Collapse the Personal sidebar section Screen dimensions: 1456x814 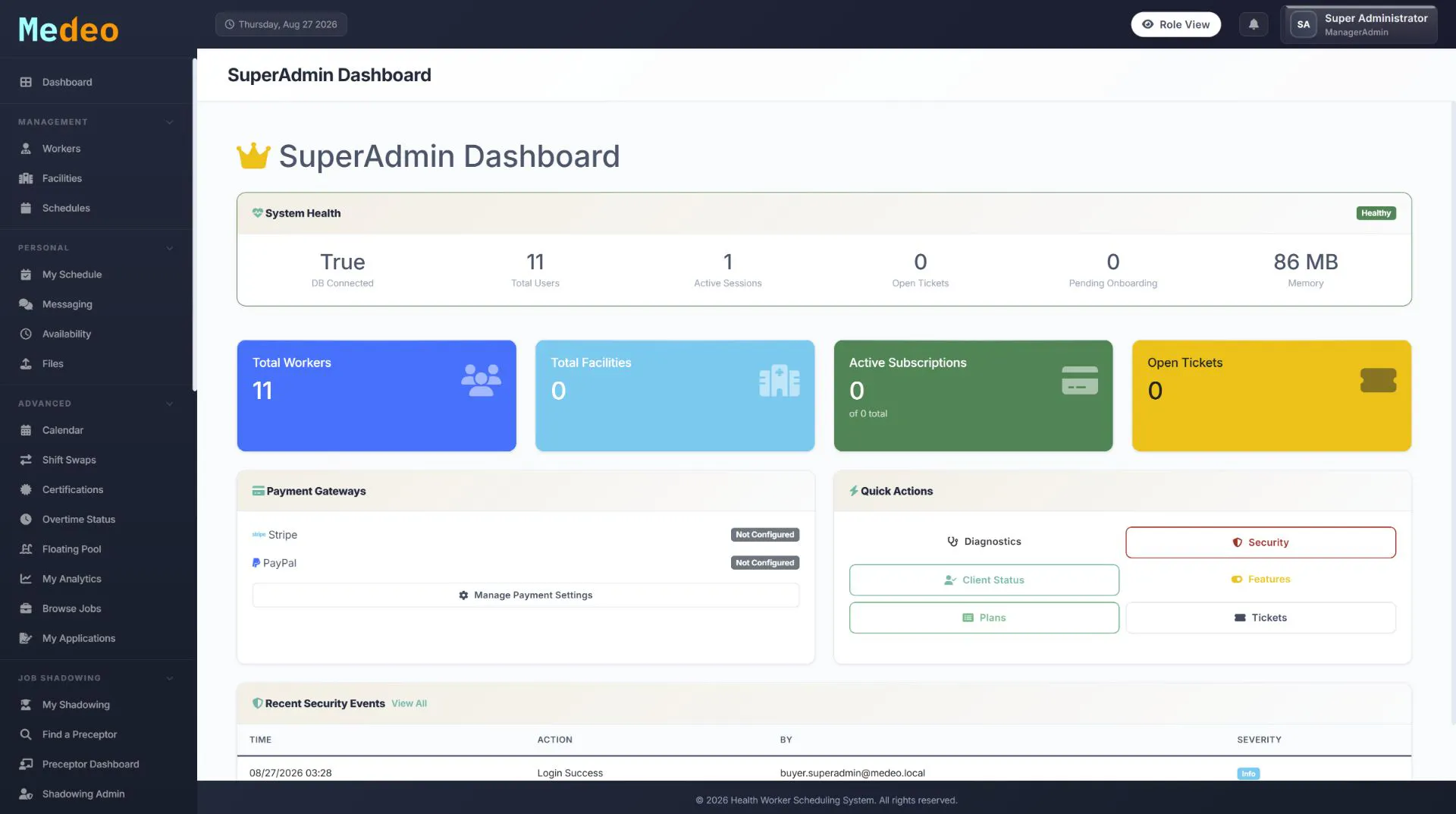pyautogui.click(x=170, y=248)
